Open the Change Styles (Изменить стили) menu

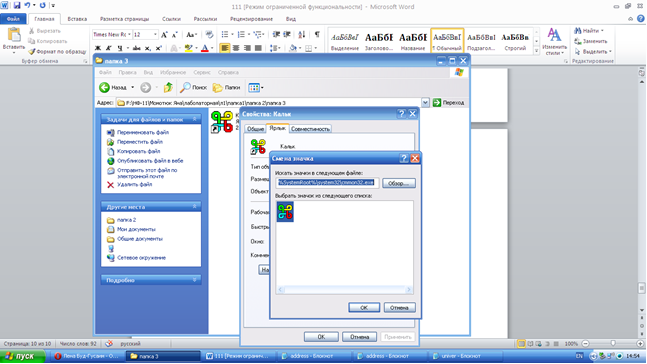[x=554, y=41]
